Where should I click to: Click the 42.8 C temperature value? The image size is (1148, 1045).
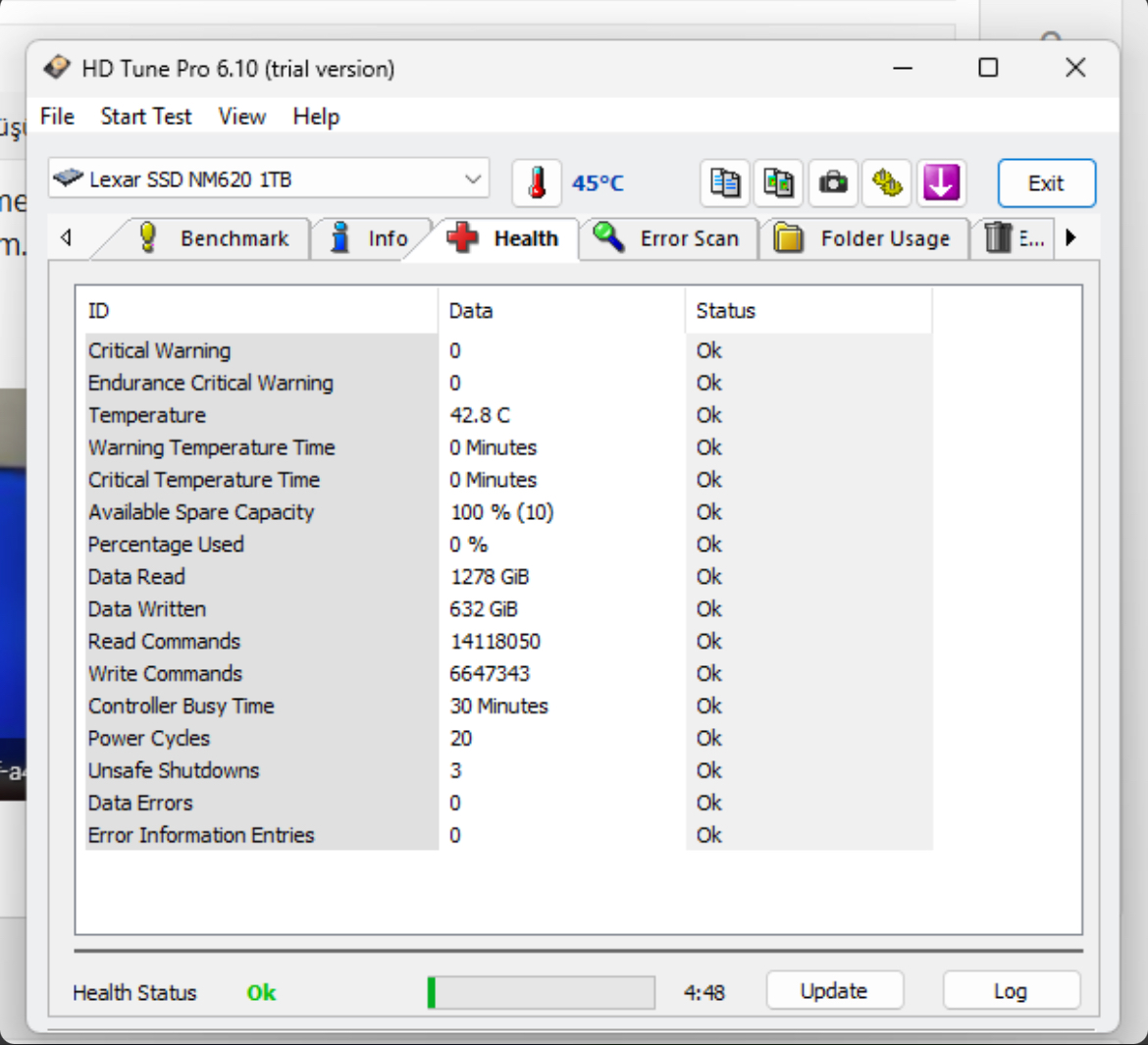(480, 415)
